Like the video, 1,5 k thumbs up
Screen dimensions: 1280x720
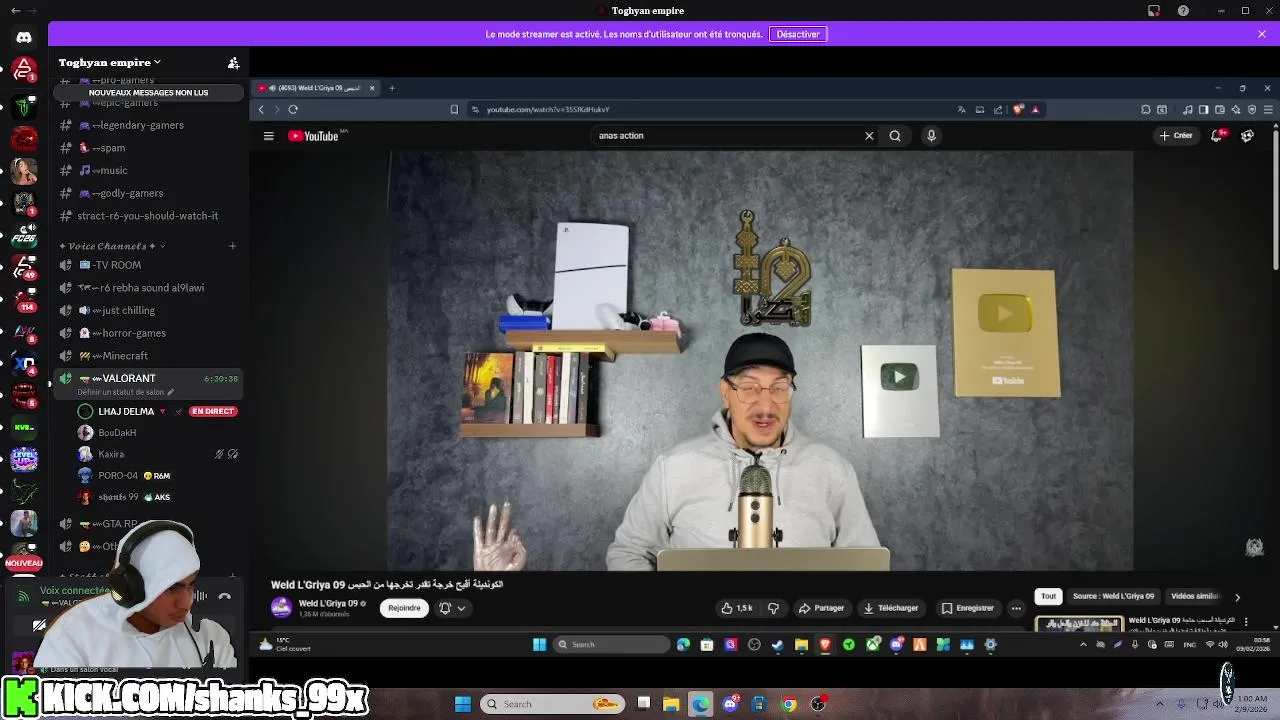[x=737, y=608]
